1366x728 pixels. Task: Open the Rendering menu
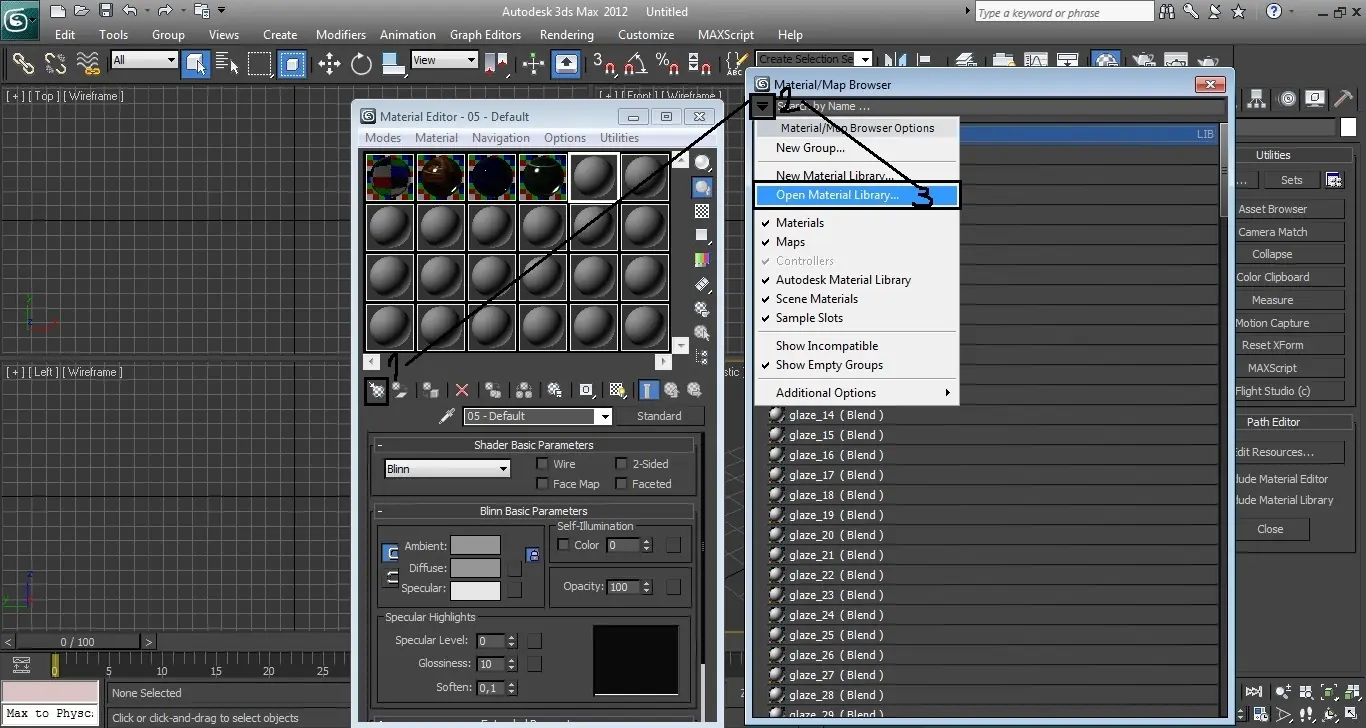point(567,34)
